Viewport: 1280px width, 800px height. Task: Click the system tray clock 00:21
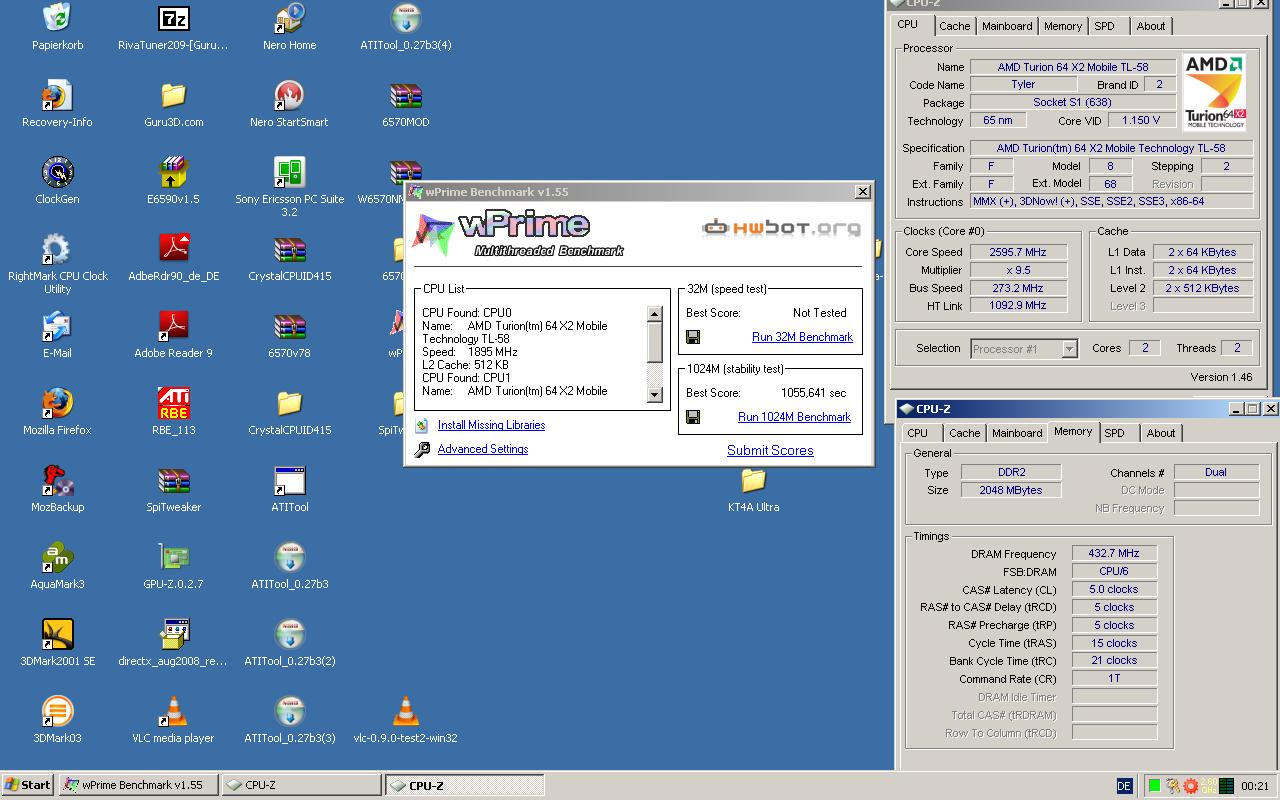pyautogui.click(x=1255, y=786)
